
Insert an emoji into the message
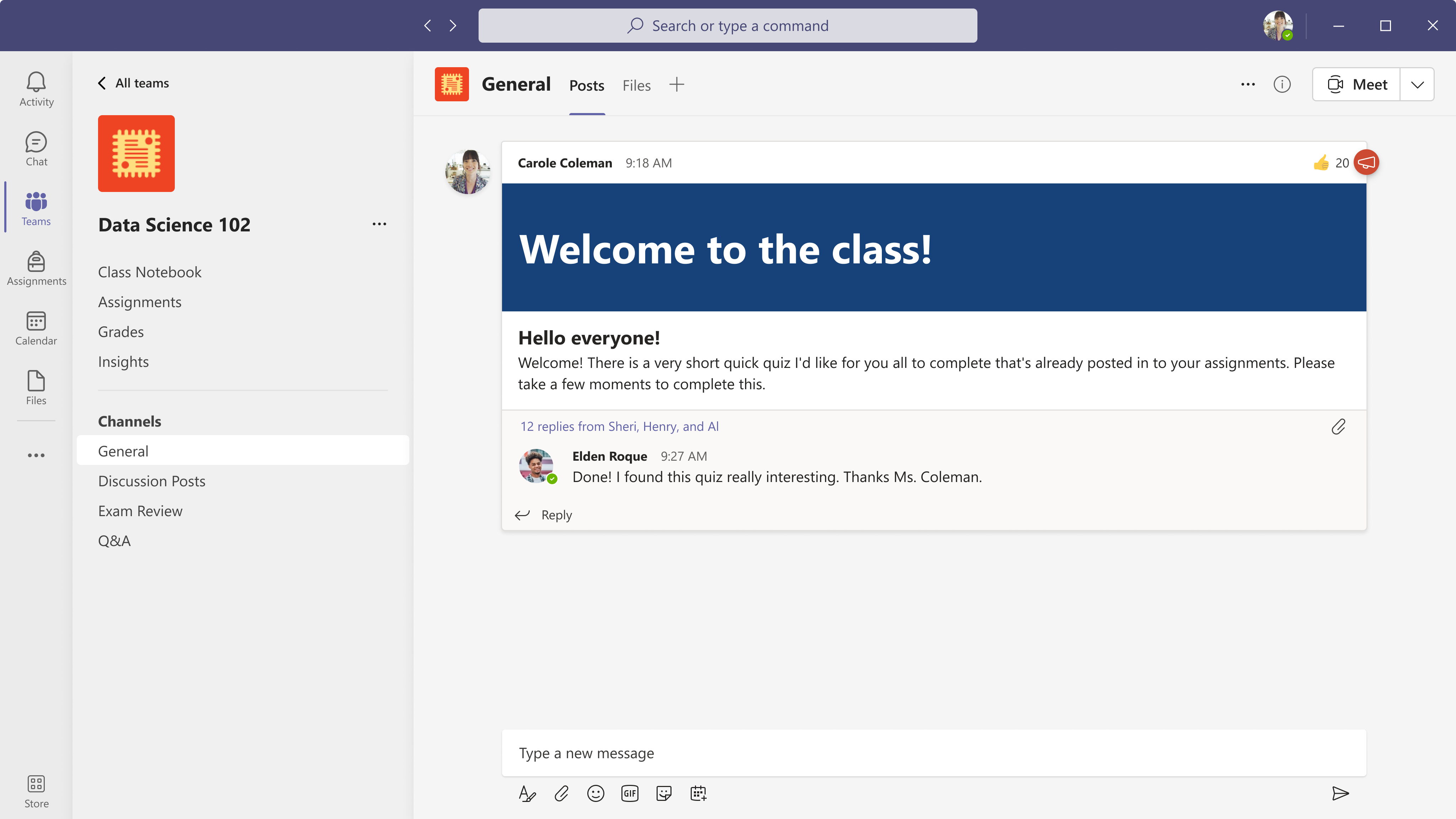click(595, 793)
